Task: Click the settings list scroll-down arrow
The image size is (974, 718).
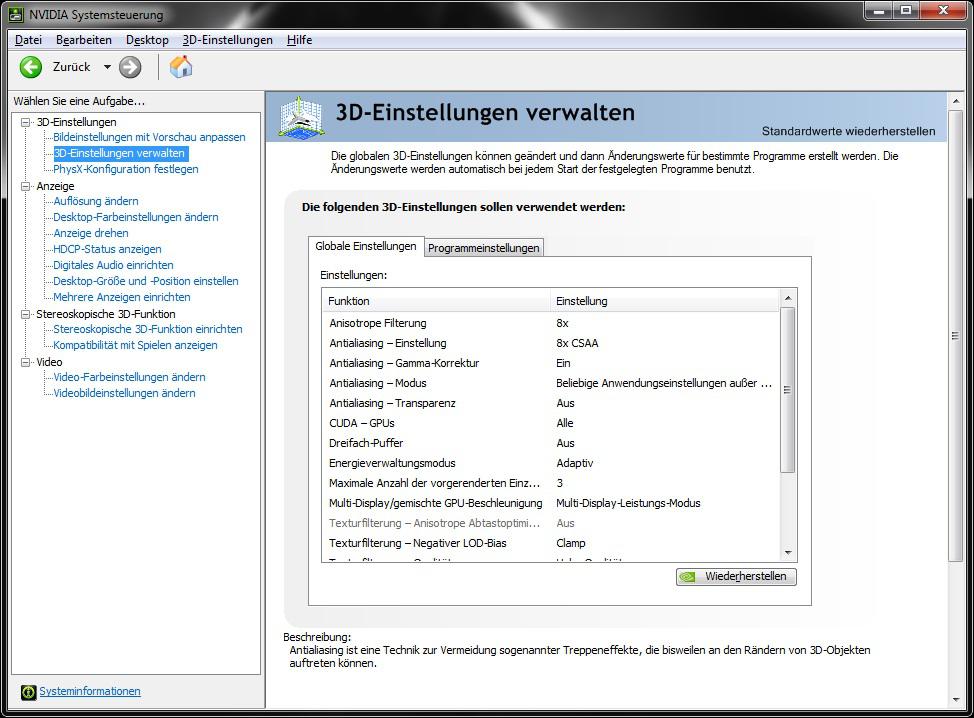Action: 788,553
